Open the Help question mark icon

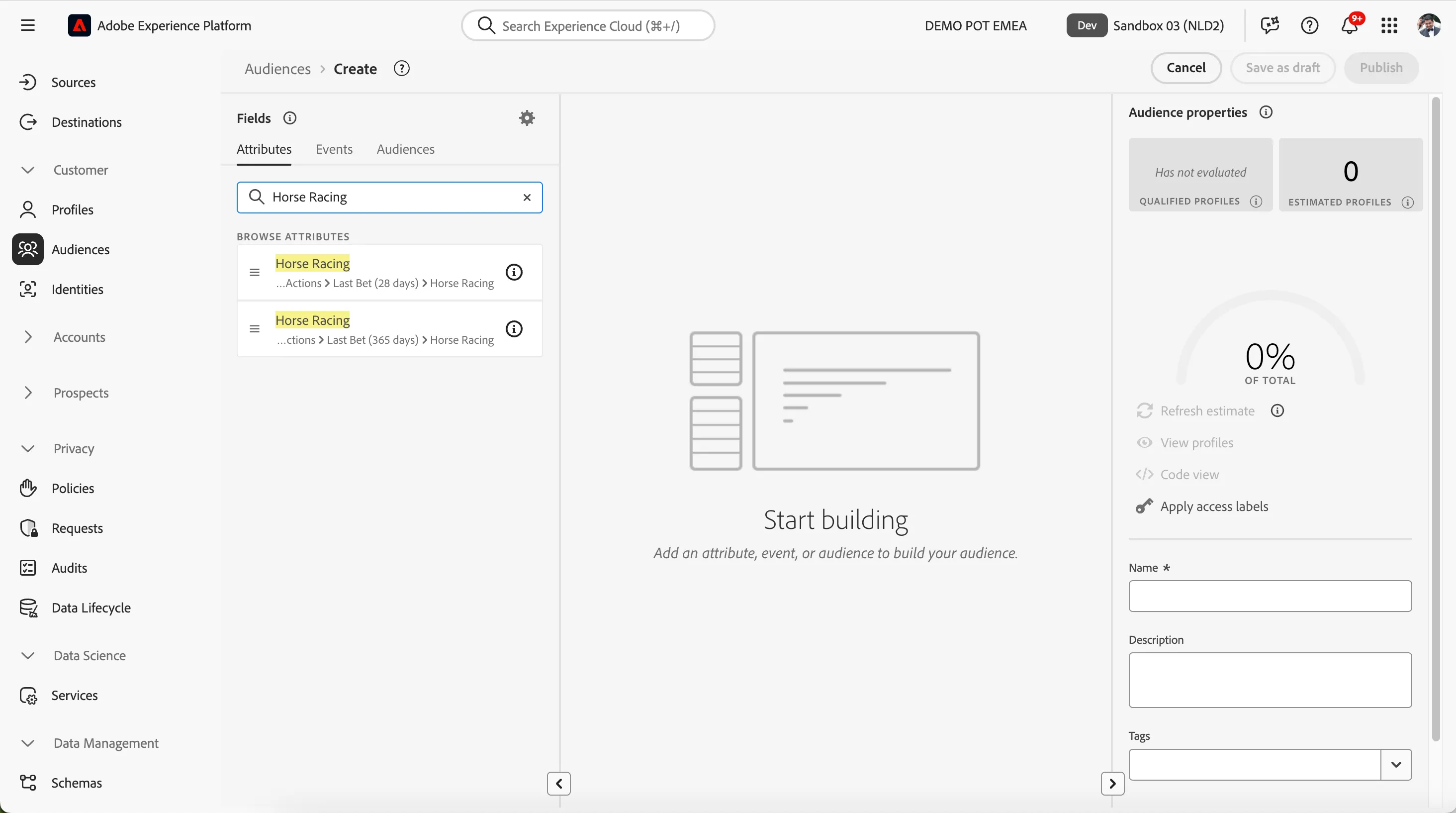coord(1310,25)
